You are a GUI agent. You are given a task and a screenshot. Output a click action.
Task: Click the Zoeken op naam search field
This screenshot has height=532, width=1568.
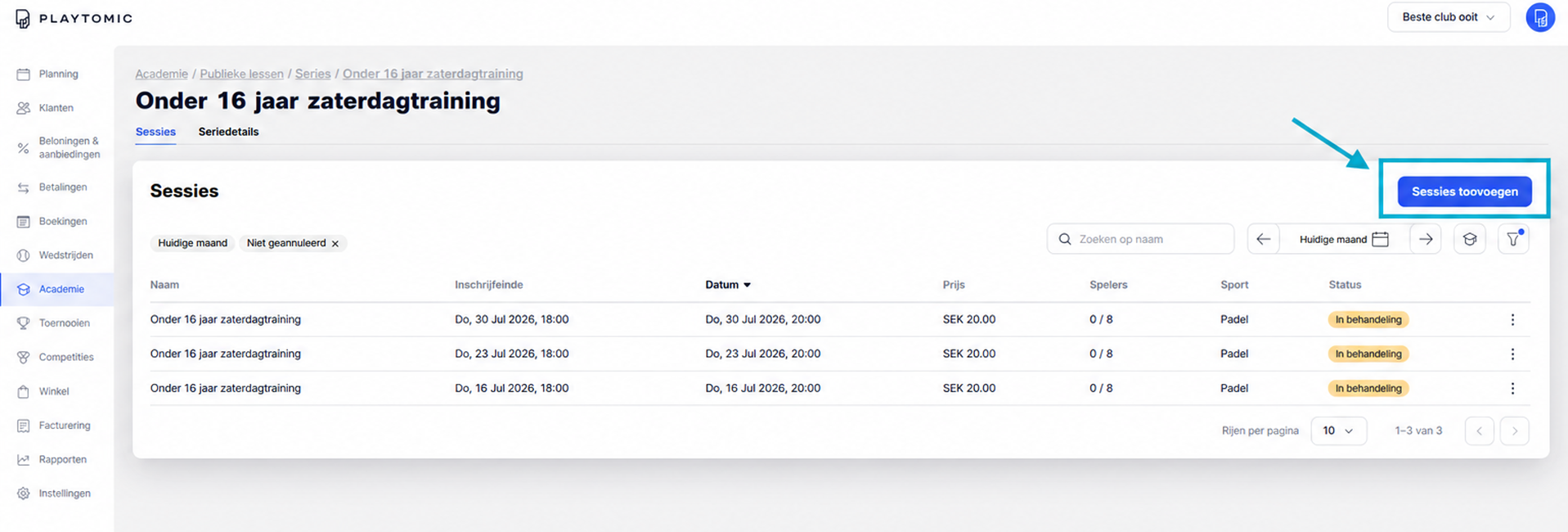tap(1140, 239)
